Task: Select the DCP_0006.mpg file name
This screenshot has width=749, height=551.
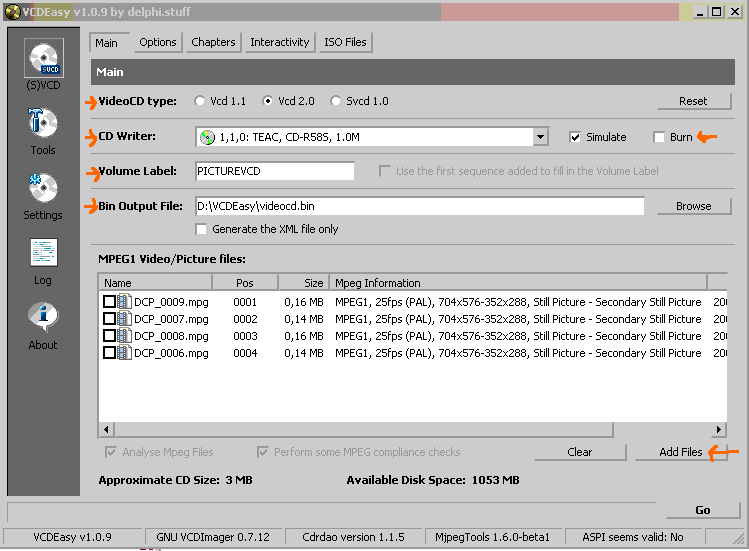Action: tap(171, 353)
